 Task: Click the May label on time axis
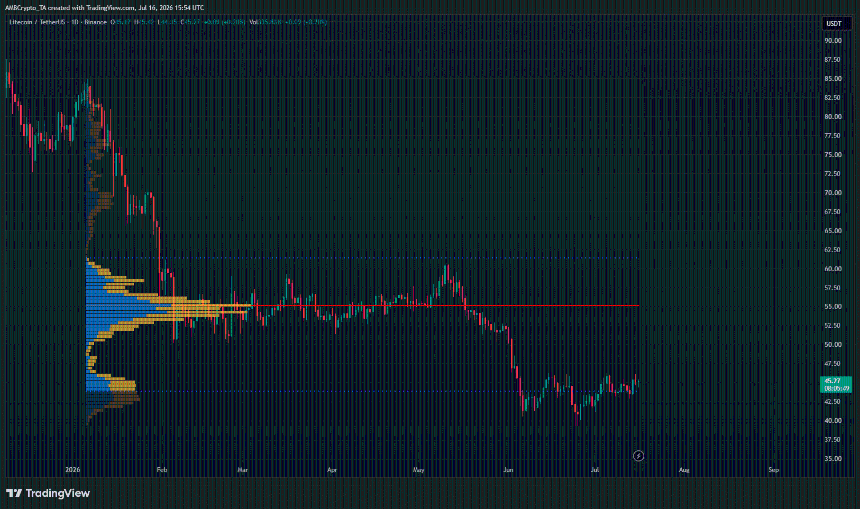coord(418,470)
